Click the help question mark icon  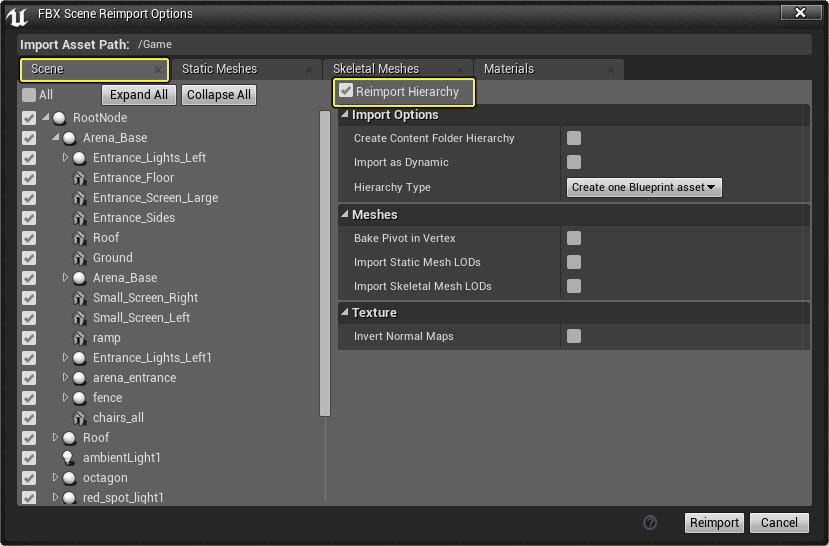[650, 523]
